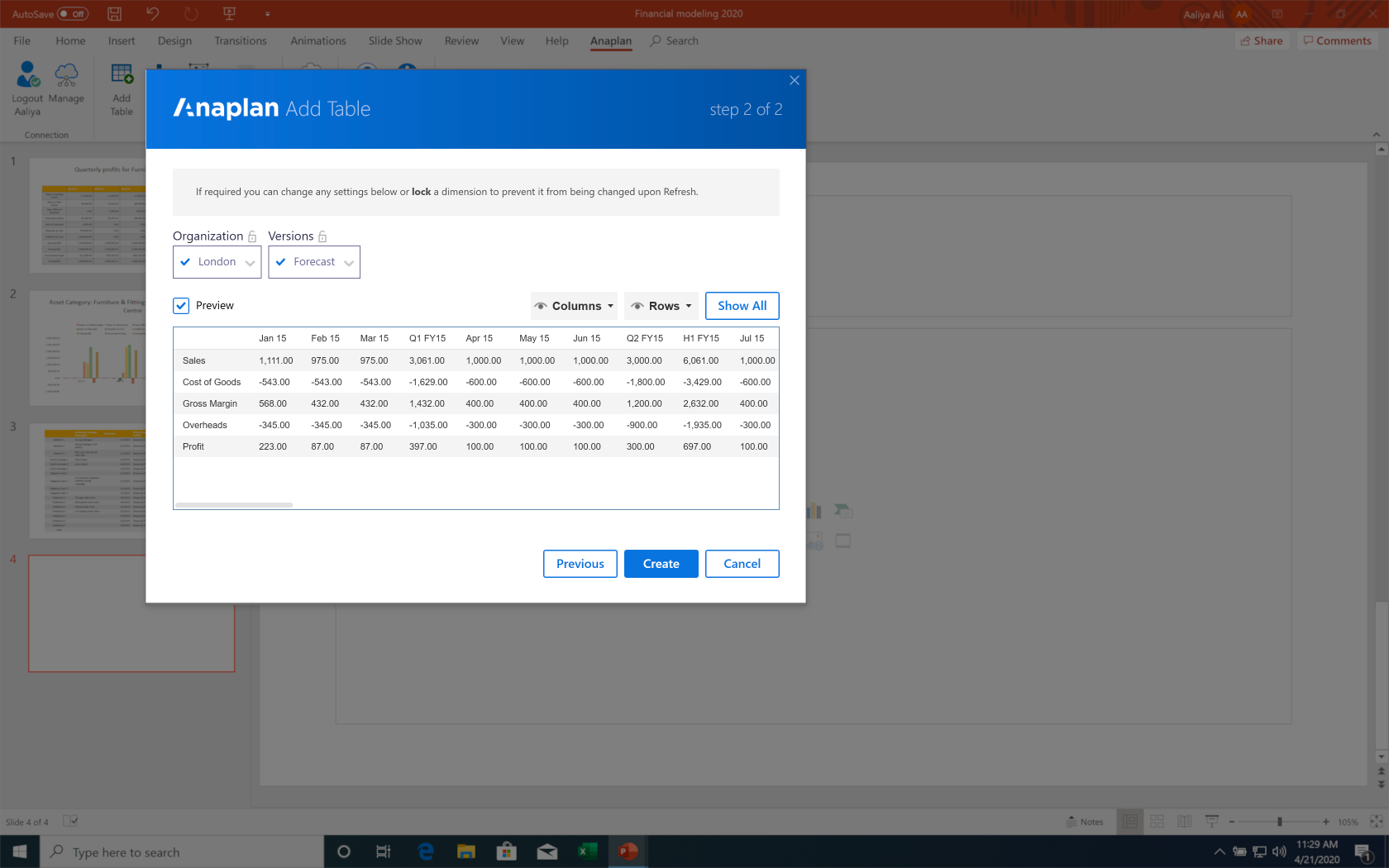Image resolution: width=1389 pixels, height=868 pixels.
Task: Click the Logout Aaliya icon
Action: pyautogui.click(x=27, y=74)
